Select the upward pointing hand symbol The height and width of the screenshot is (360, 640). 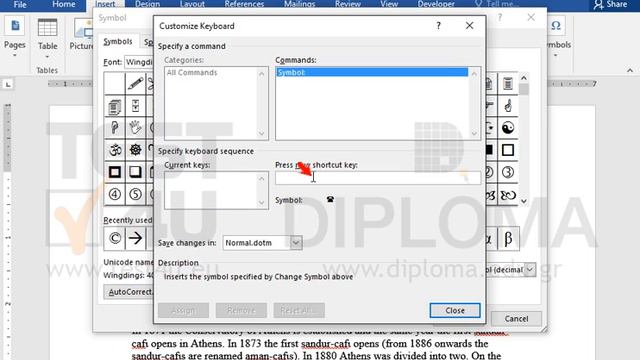pyautogui.click(x=508, y=106)
